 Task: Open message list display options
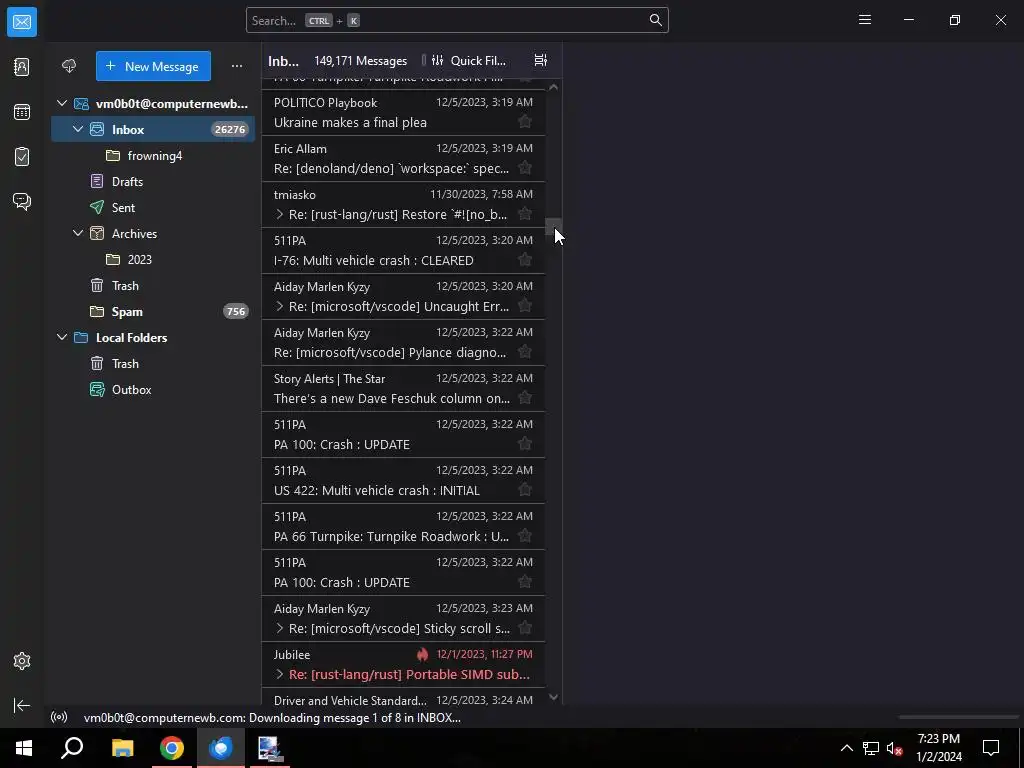541,60
